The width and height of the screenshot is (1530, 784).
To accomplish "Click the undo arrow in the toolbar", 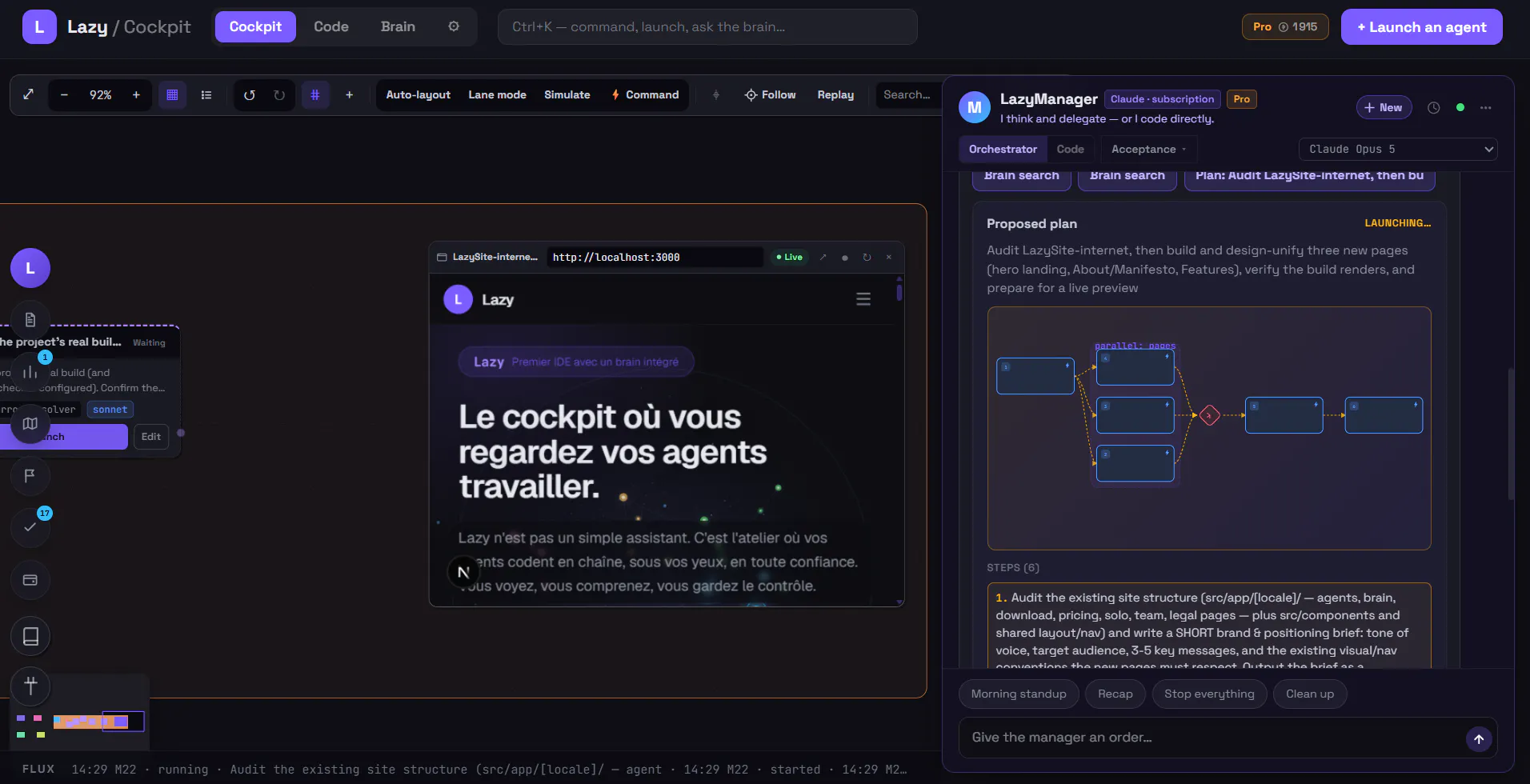I will pos(250,94).
